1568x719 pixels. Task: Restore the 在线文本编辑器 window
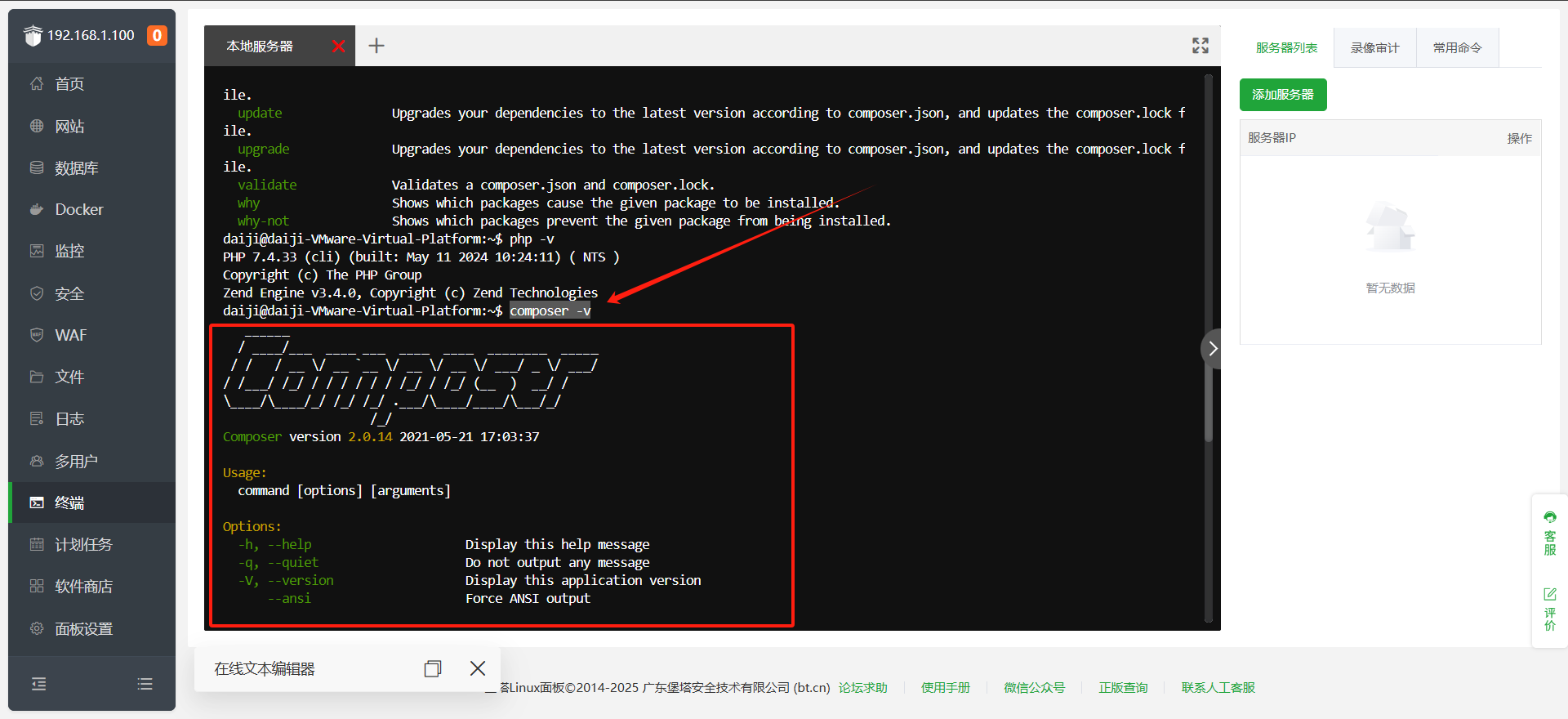pos(433,668)
